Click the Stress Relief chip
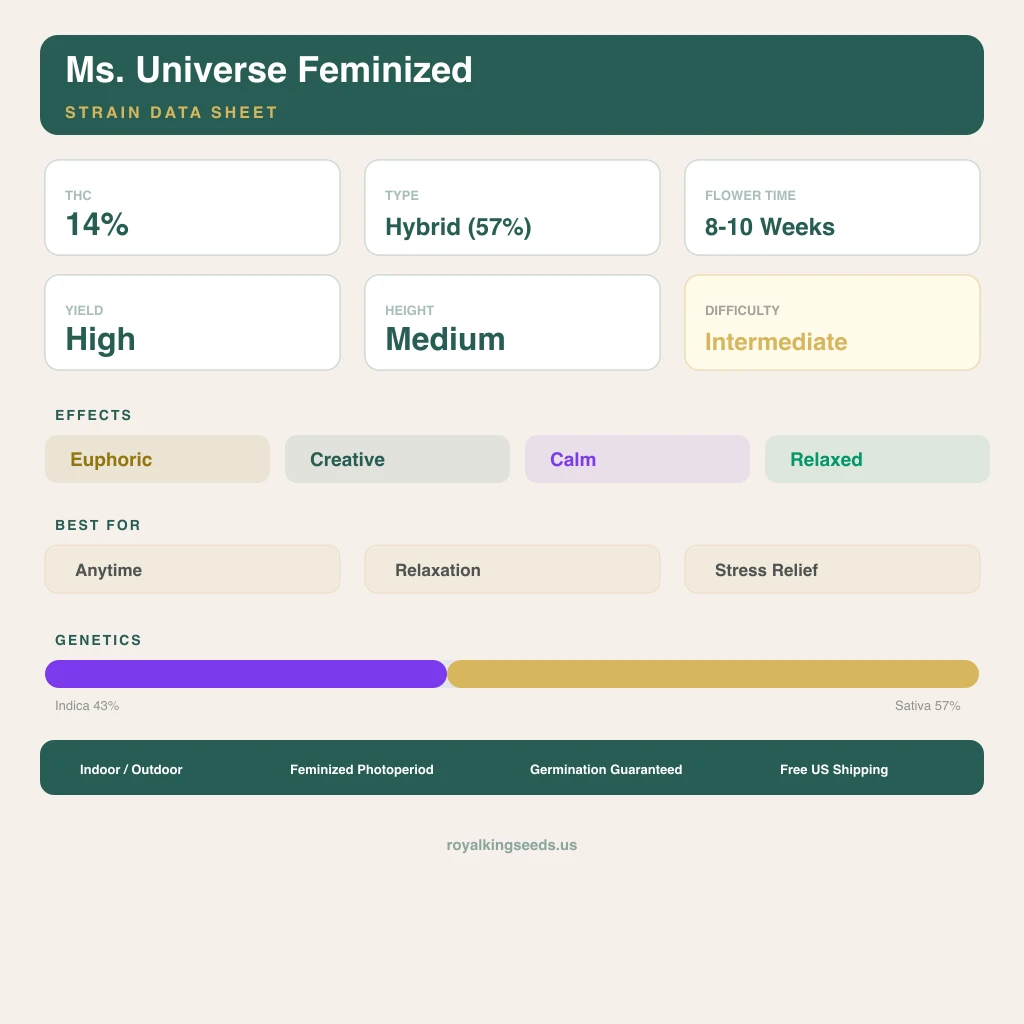Viewport: 1024px width, 1024px height. point(832,569)
